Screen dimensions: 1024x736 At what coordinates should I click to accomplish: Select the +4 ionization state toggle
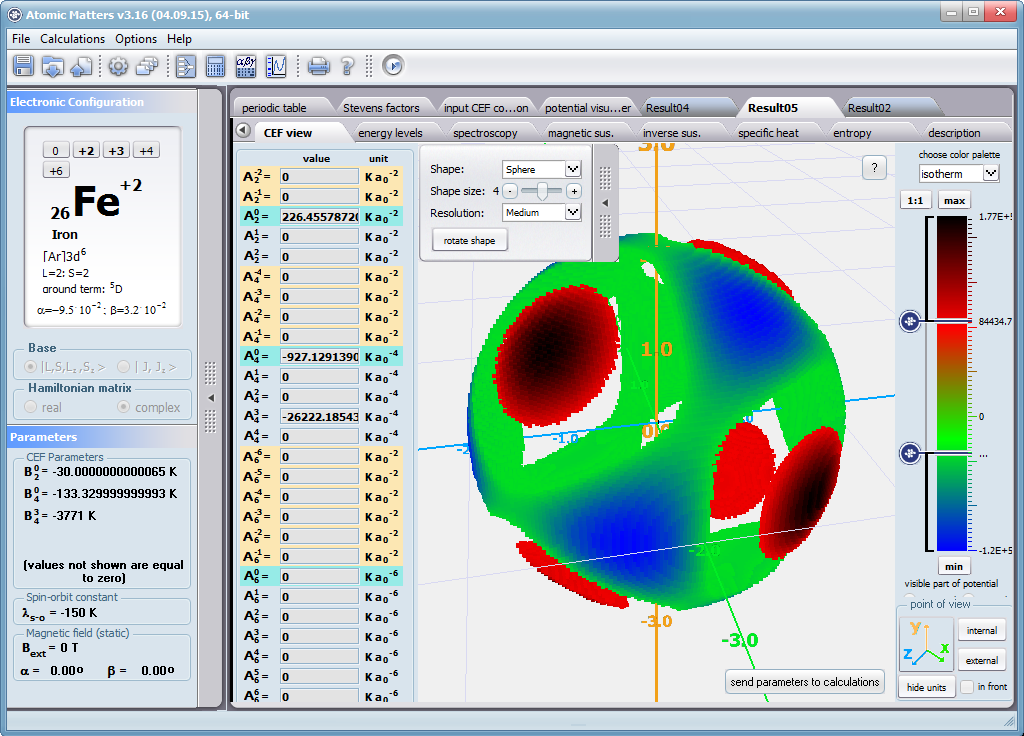tap(146, 150)
